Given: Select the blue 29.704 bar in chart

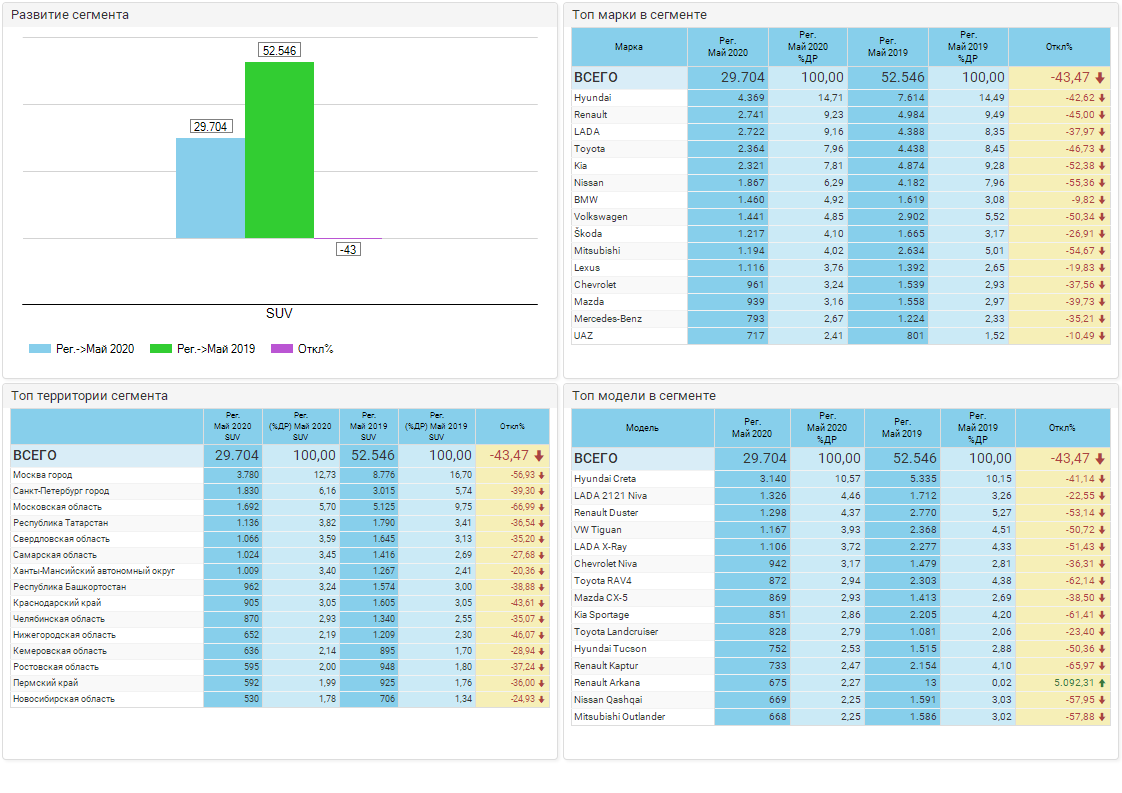Looking at the screenshot, I should click(210, 188).
